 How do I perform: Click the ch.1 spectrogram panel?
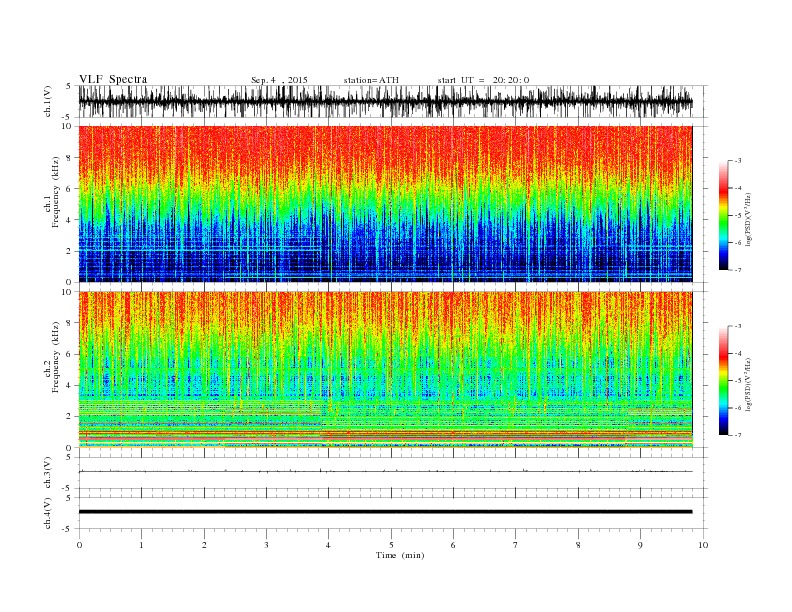point(385,204)
